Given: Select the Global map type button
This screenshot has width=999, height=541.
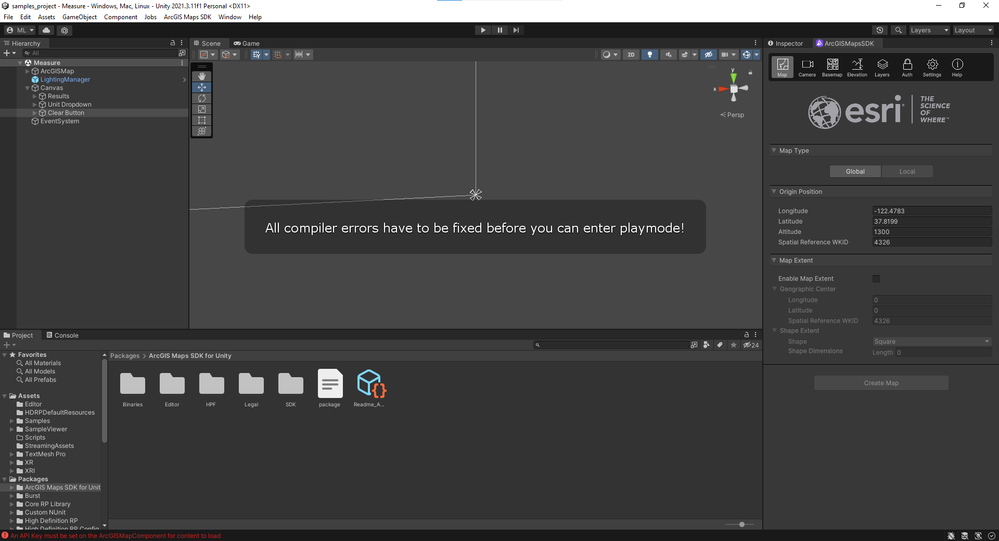Looking at the screenshot, I should (855, 171).
